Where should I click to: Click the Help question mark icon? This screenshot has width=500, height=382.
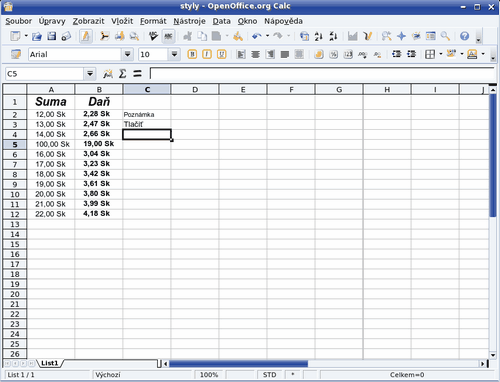tap(464, 36)
